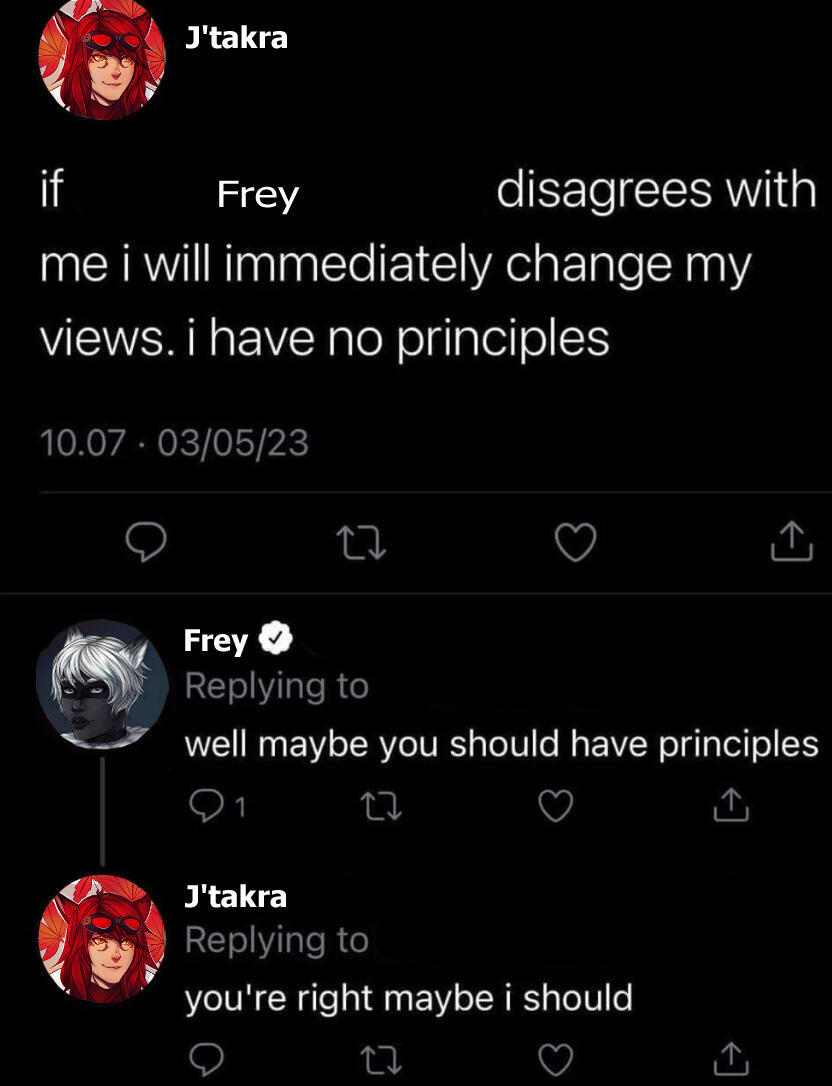
Task: Reply to "you're right maybe i should"
Action: [205, 1056]
